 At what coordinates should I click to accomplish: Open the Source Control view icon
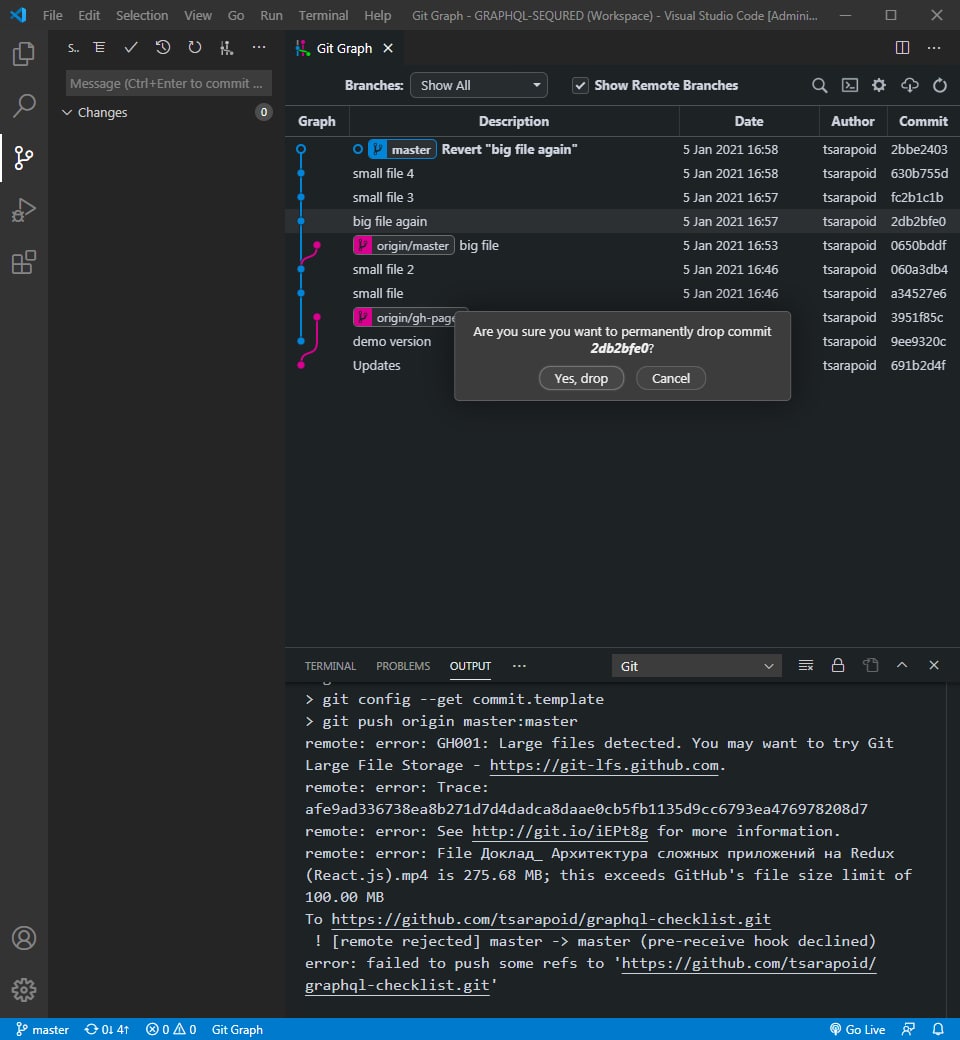24,158
